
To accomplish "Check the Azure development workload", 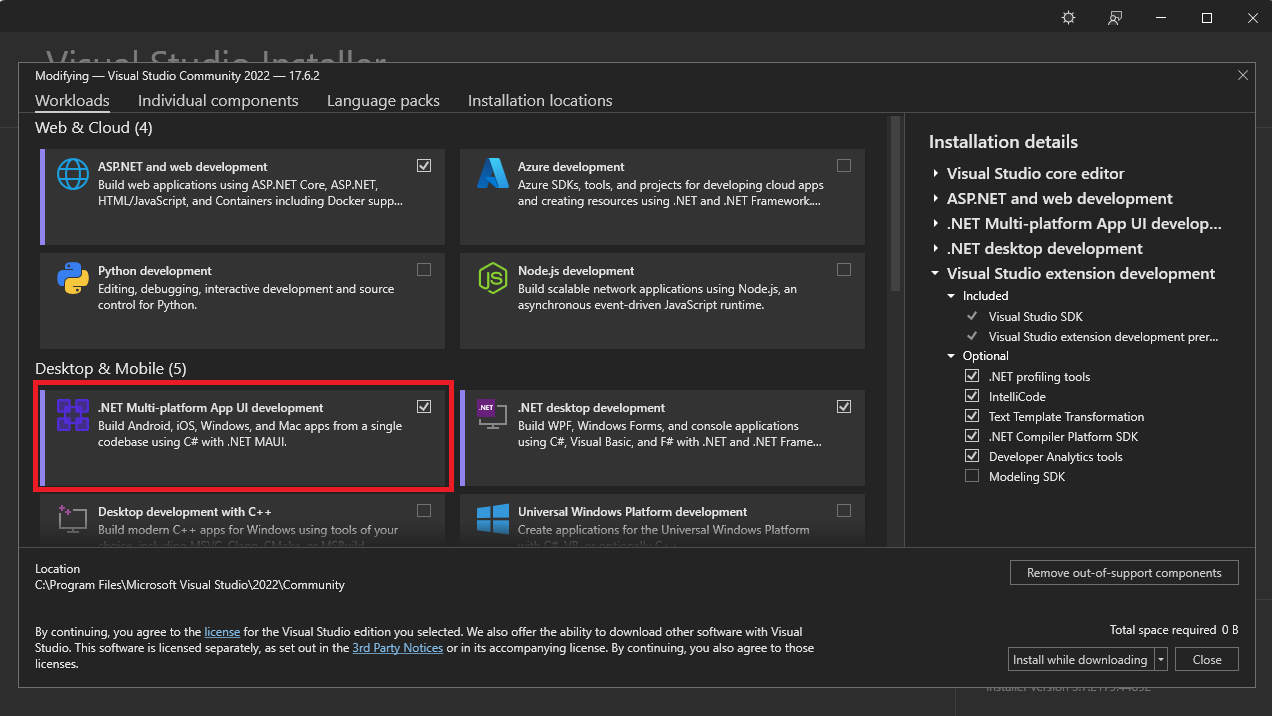I will (844, 166).
